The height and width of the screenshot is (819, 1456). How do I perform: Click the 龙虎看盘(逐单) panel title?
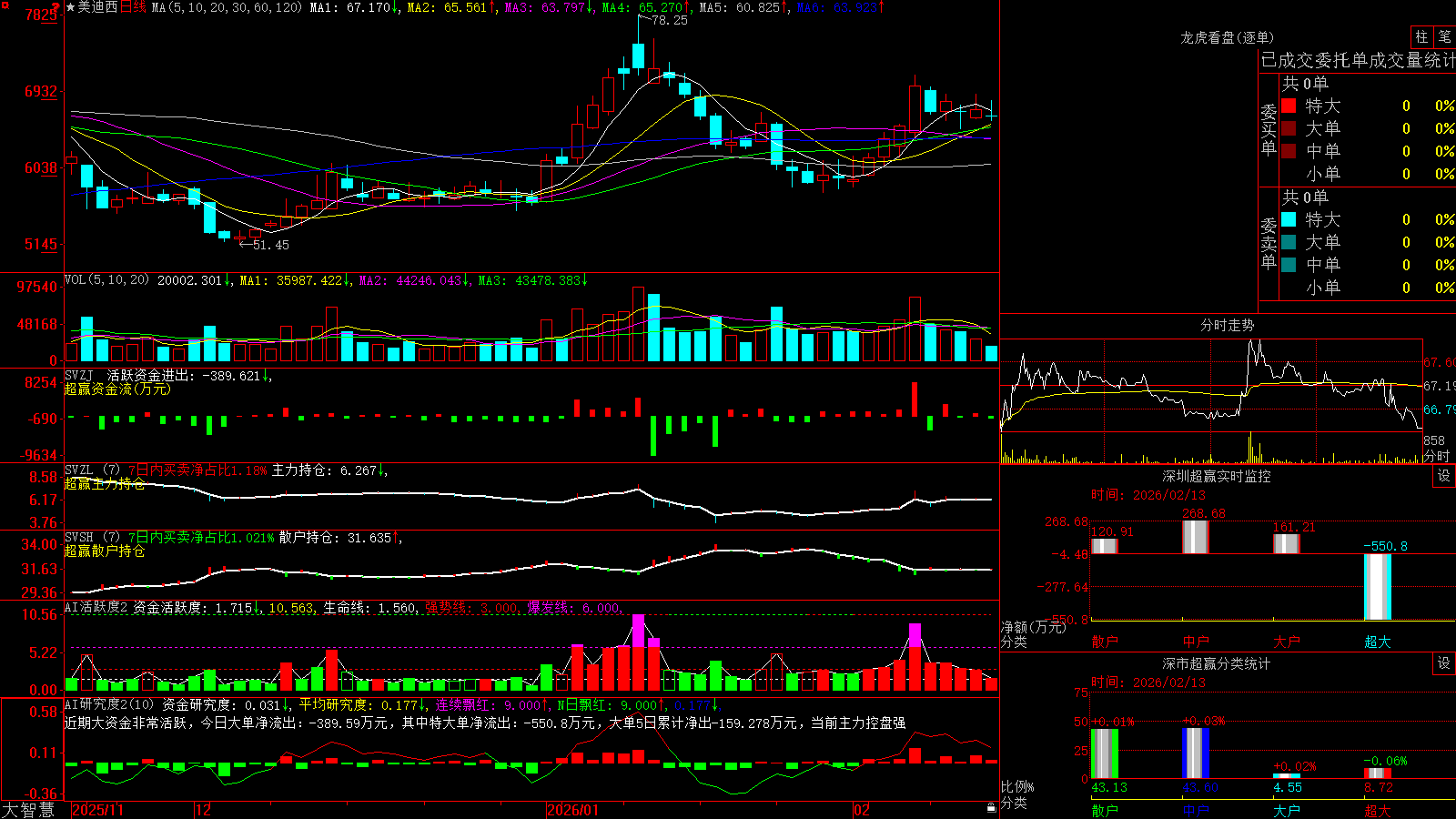click(1227, 37)
